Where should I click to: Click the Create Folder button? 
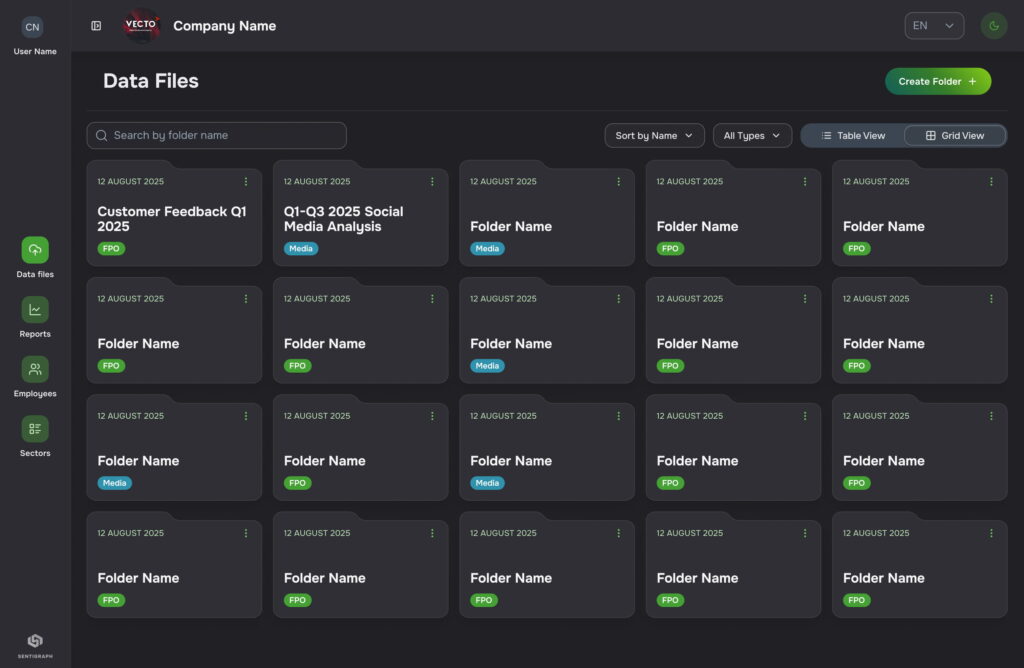point(937,82)
